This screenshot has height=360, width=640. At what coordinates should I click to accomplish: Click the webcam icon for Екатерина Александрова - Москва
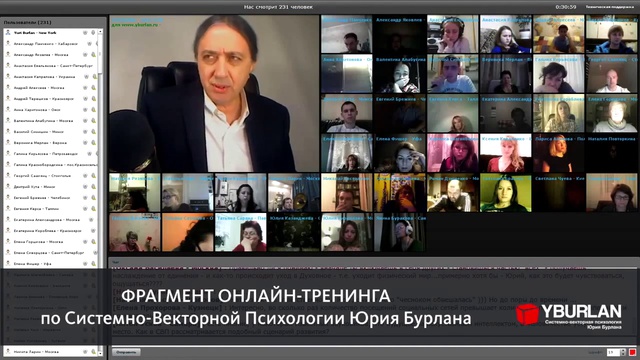pos(91,220)
